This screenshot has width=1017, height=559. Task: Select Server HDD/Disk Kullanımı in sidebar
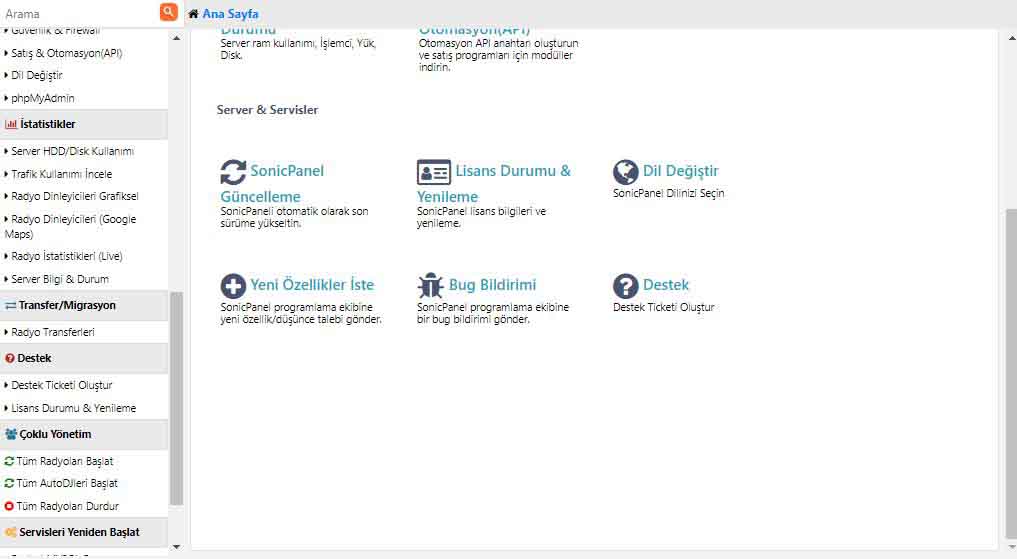pos(72,151)
